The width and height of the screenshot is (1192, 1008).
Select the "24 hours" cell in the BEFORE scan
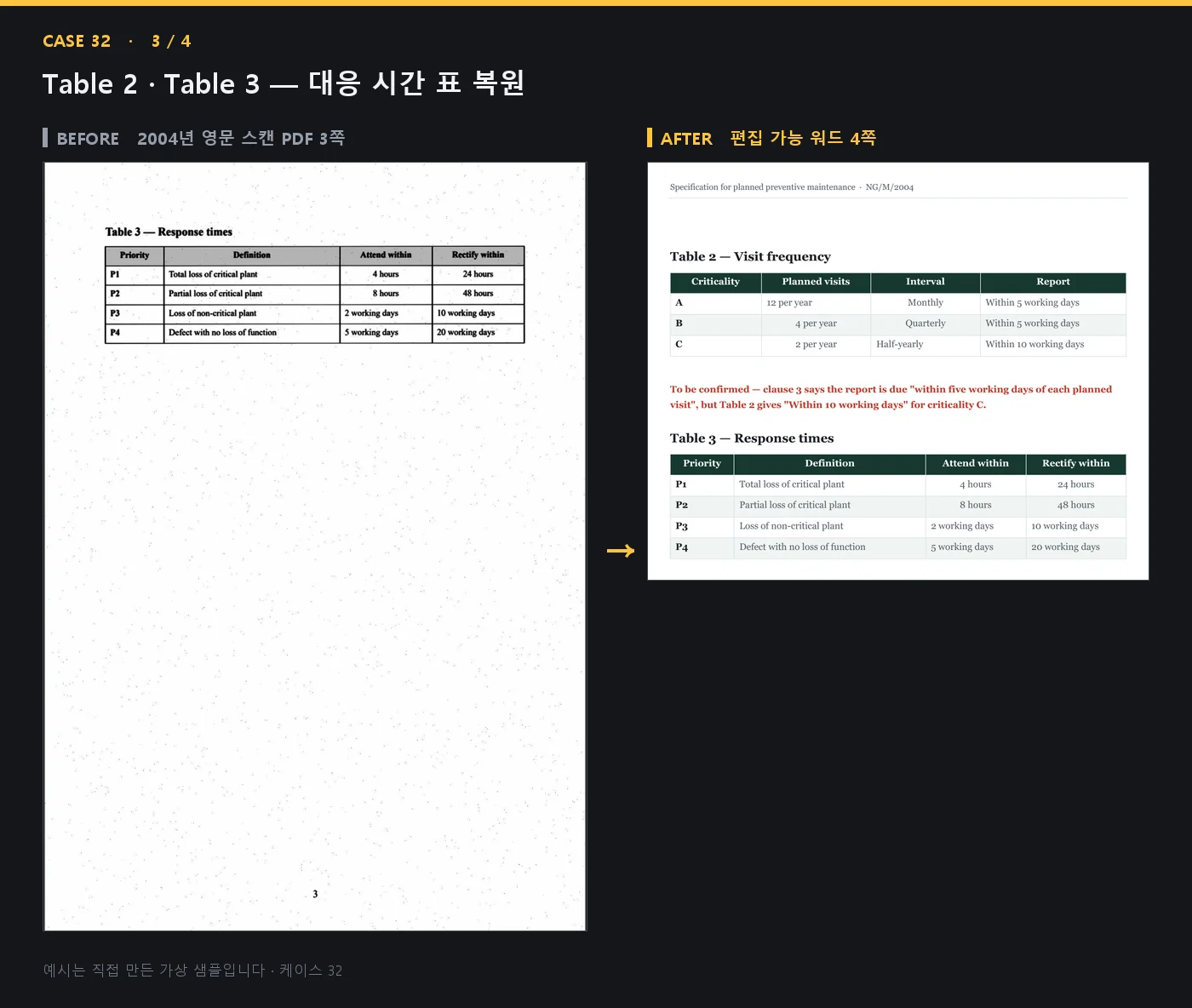[x=478, y=274]
